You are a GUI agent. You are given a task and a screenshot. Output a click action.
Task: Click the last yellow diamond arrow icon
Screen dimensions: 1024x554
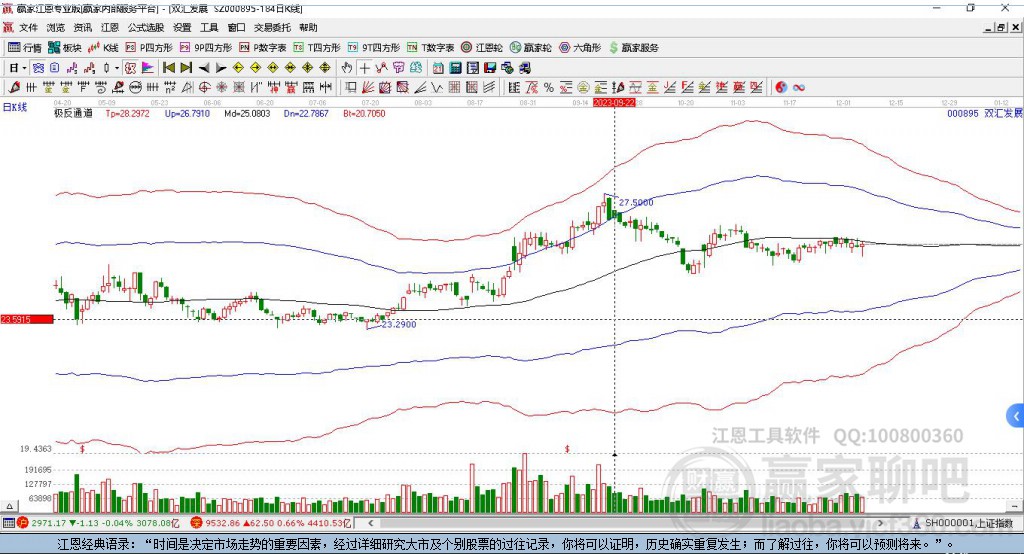tap(325, 68)
